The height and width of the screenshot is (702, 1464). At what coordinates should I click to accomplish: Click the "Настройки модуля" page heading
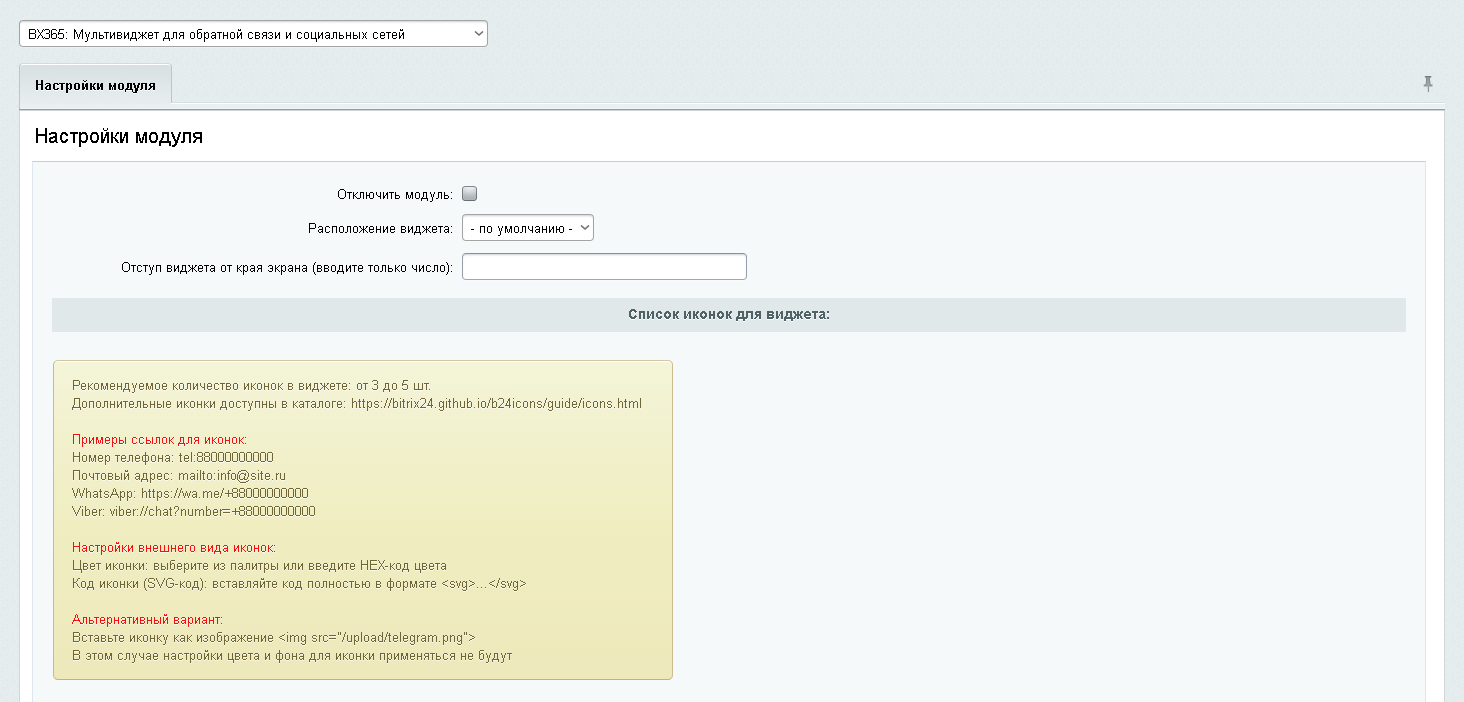pos(119,136)
